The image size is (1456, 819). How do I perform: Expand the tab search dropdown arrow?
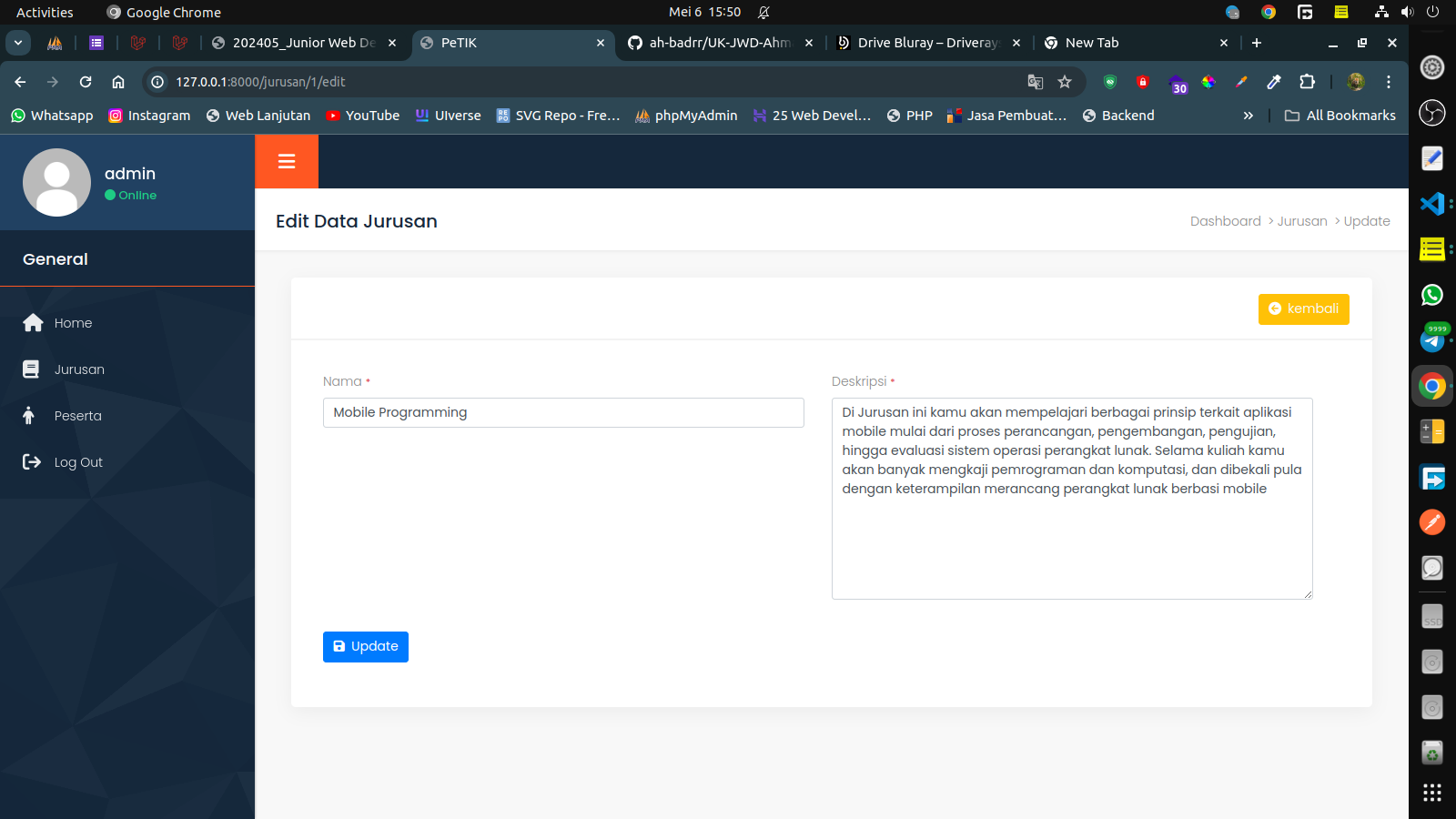coord(18,43)
